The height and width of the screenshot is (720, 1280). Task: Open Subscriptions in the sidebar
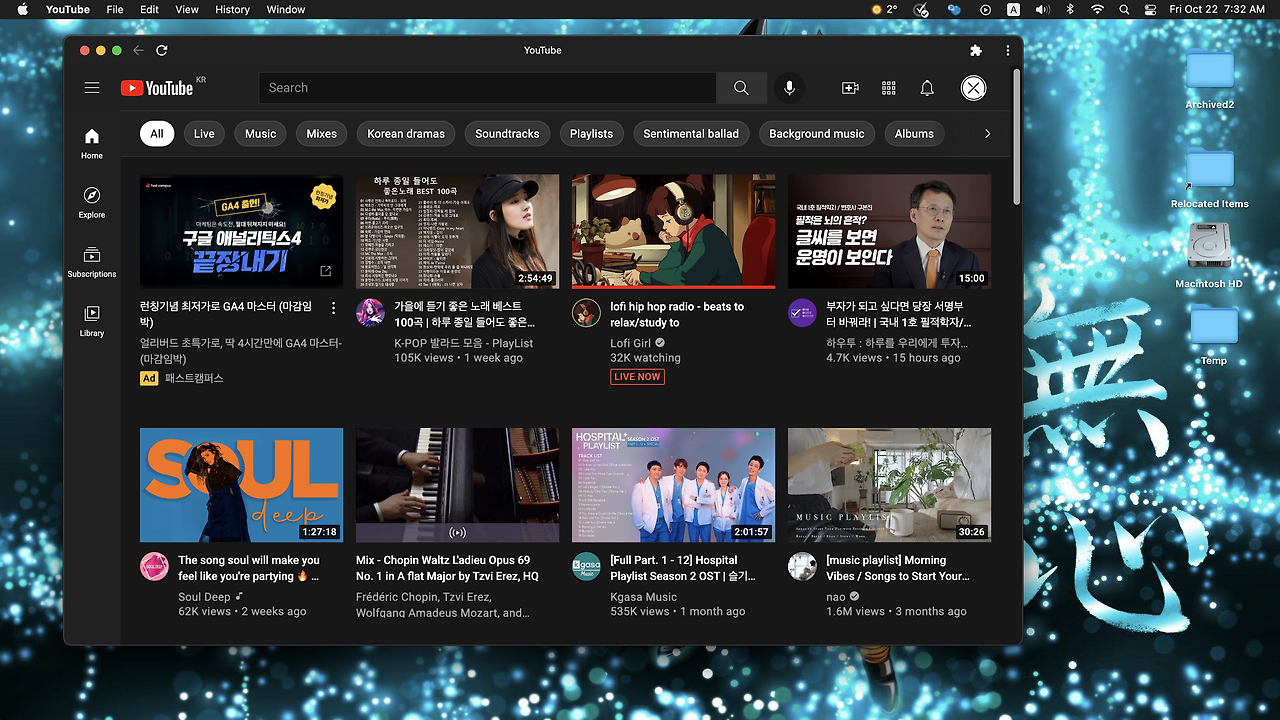coord(92,261)
